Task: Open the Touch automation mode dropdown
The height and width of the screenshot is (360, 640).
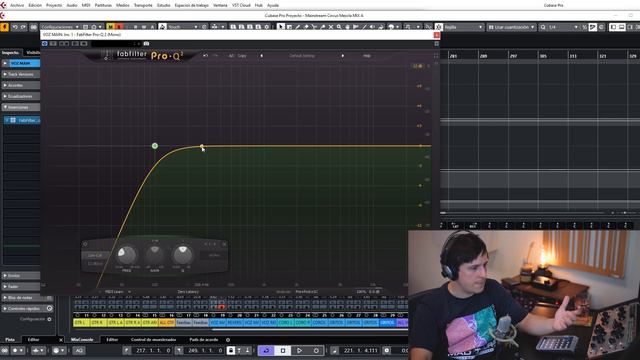Action: [x=182, y=27]
